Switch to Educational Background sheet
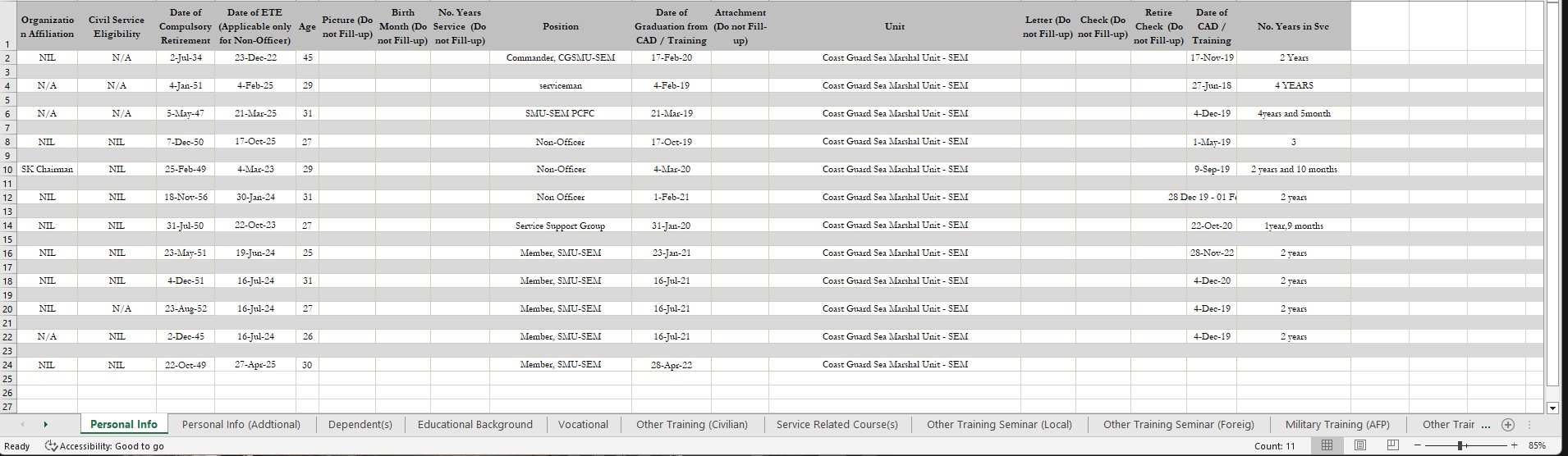The width and height of the screenshot is (1568, 456). click(x=475, y=425)
